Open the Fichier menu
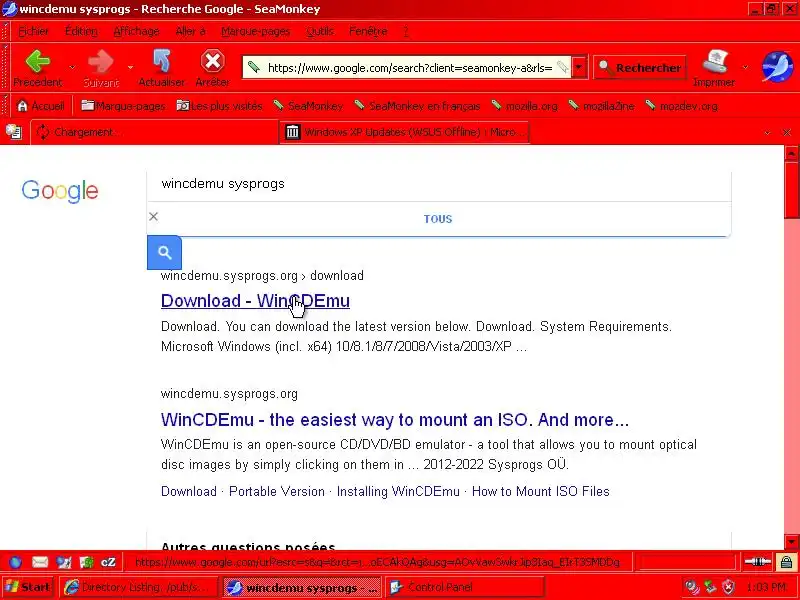 pyautogui.click(x=34, y=31)
